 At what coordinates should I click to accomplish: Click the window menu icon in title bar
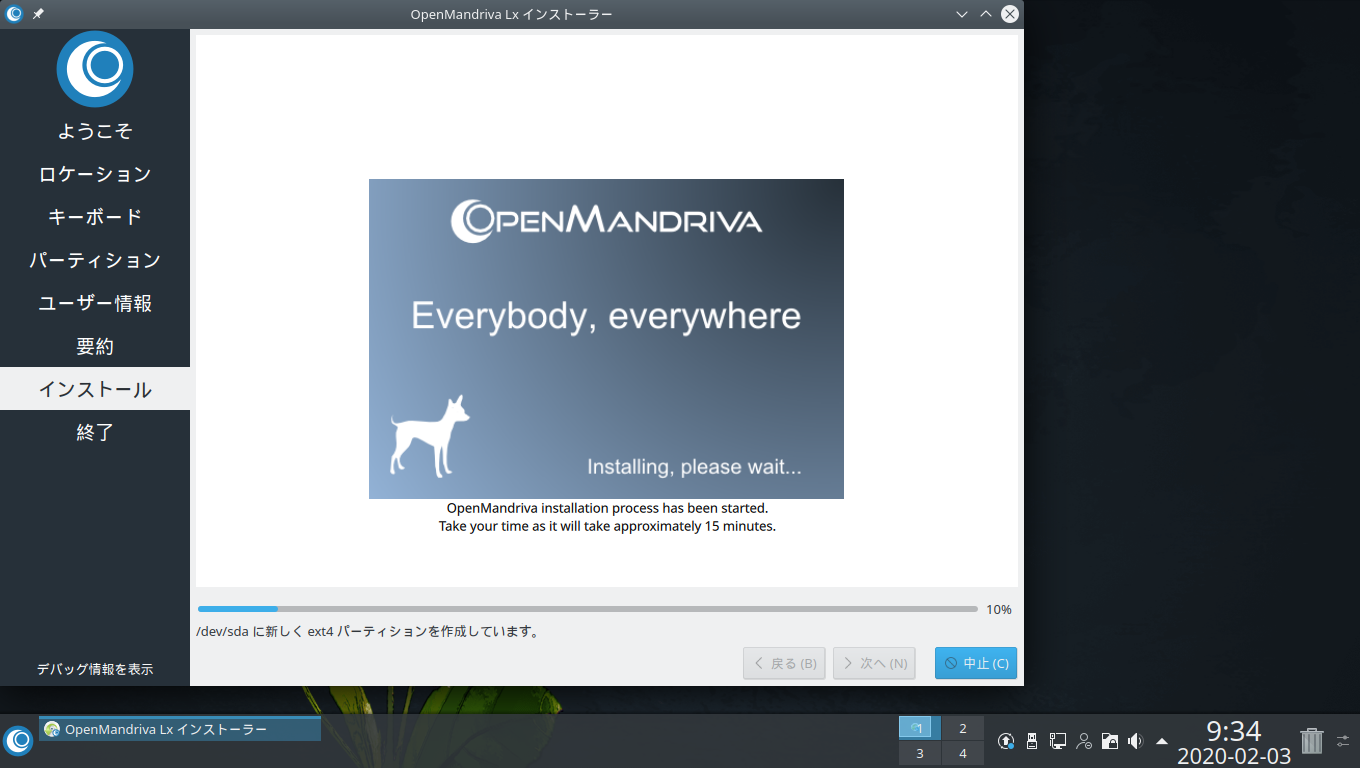14,14
